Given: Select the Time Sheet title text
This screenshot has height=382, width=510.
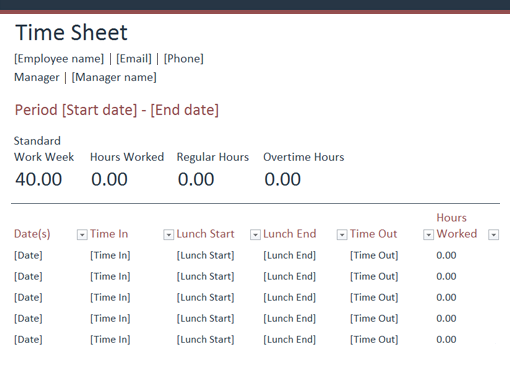Looking at the screenshot, I should pyautogui.click(x=71, y=33).
